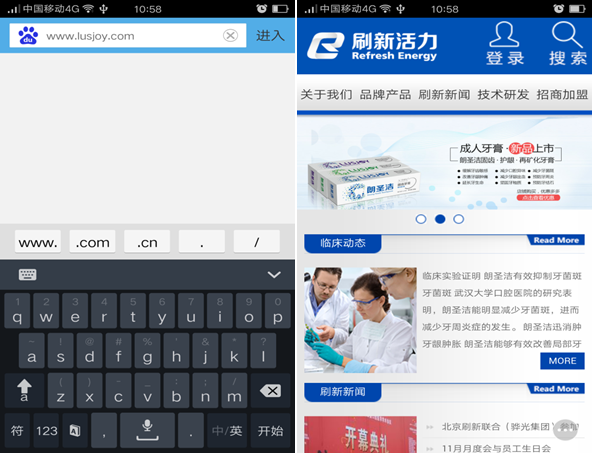Insert the .com shortcut key
This screenshot has height=453, width=592.
(x=92, y=242)
